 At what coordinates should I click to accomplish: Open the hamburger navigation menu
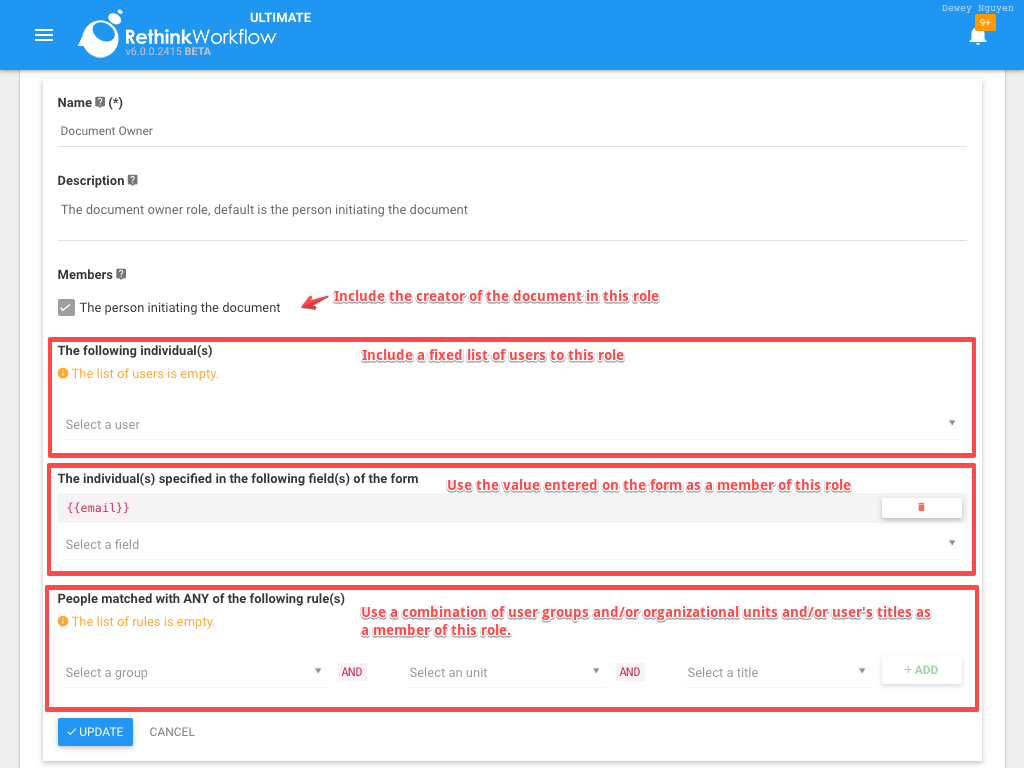(43, 34)
